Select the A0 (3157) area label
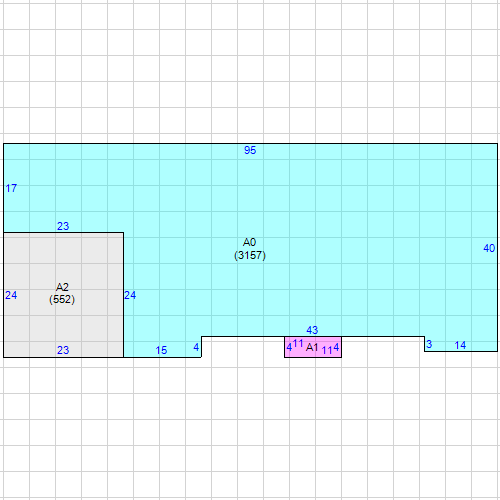Screen dimensions: 500x500 (250, 249)
